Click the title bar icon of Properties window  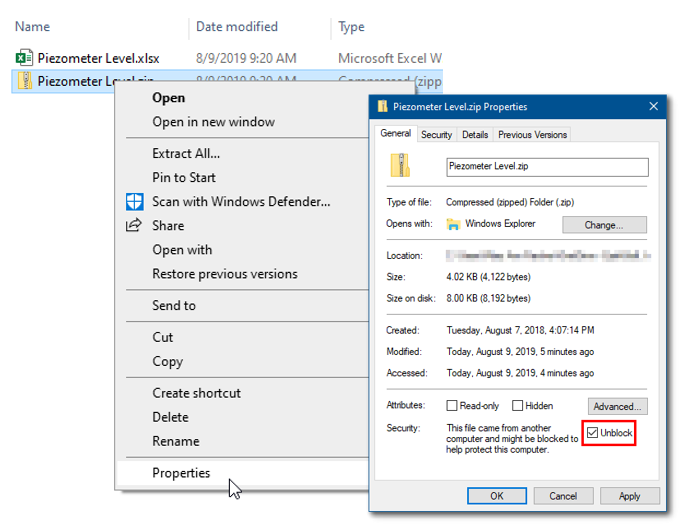[382, 107]
